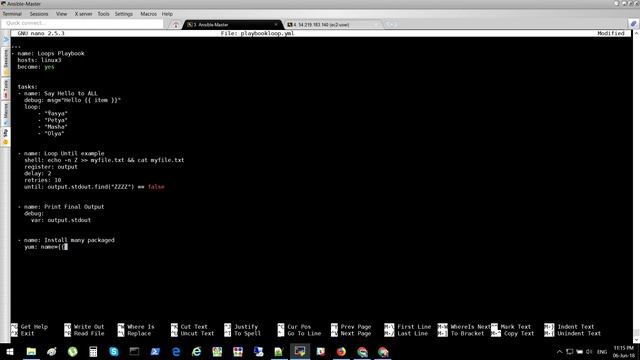
Task: Click the 'retries: 10' line
Action: pos(42,180)
